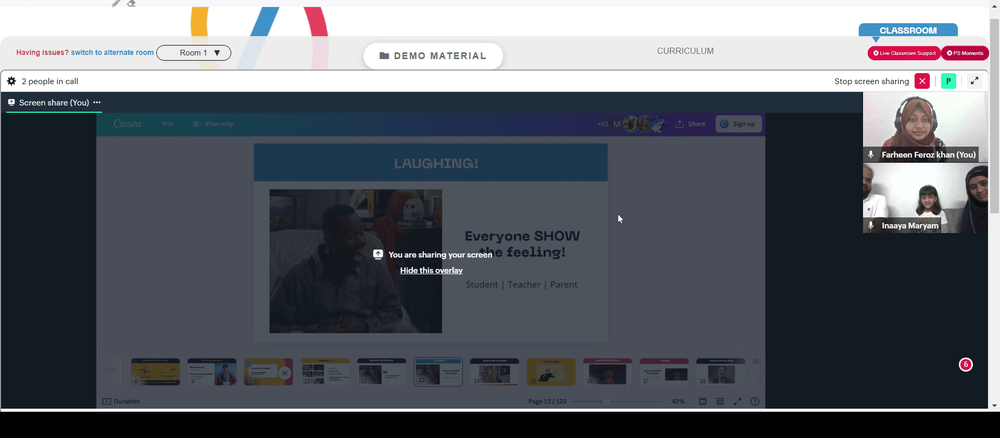Click the screen share monitor icon in tab
1000x438 pixels.
11,103
